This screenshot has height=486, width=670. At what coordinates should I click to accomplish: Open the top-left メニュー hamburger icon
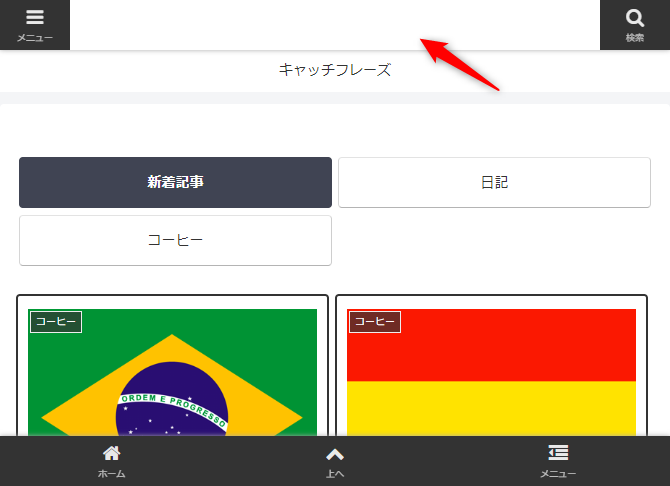(x=35, y=17)
